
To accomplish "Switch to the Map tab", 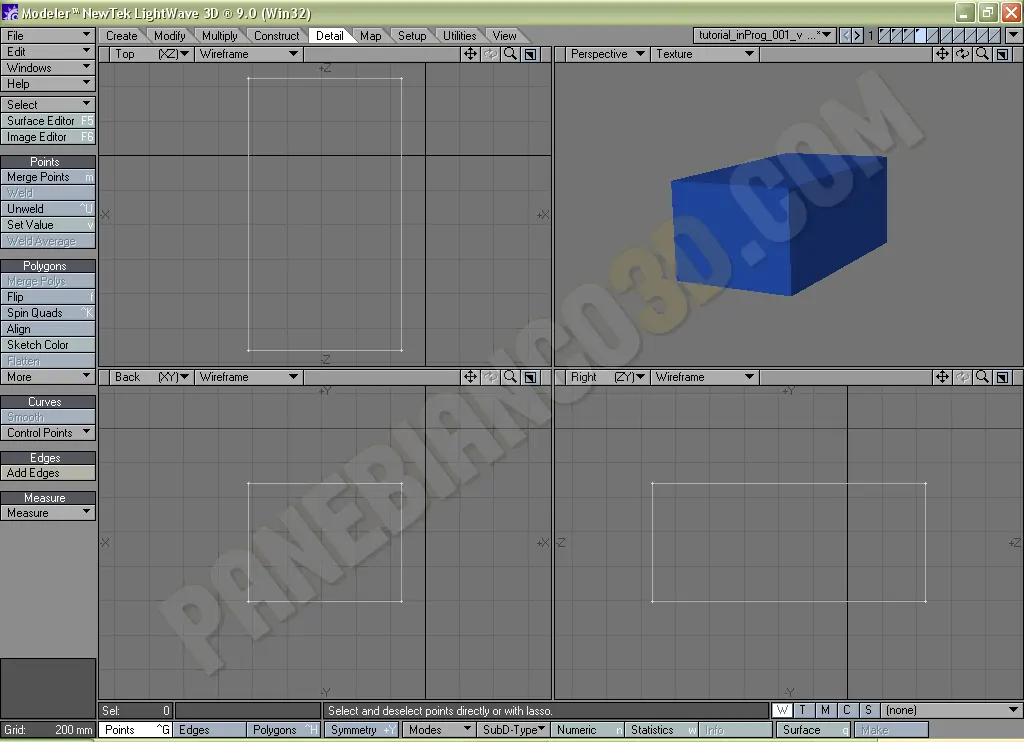I will point(370,36).
